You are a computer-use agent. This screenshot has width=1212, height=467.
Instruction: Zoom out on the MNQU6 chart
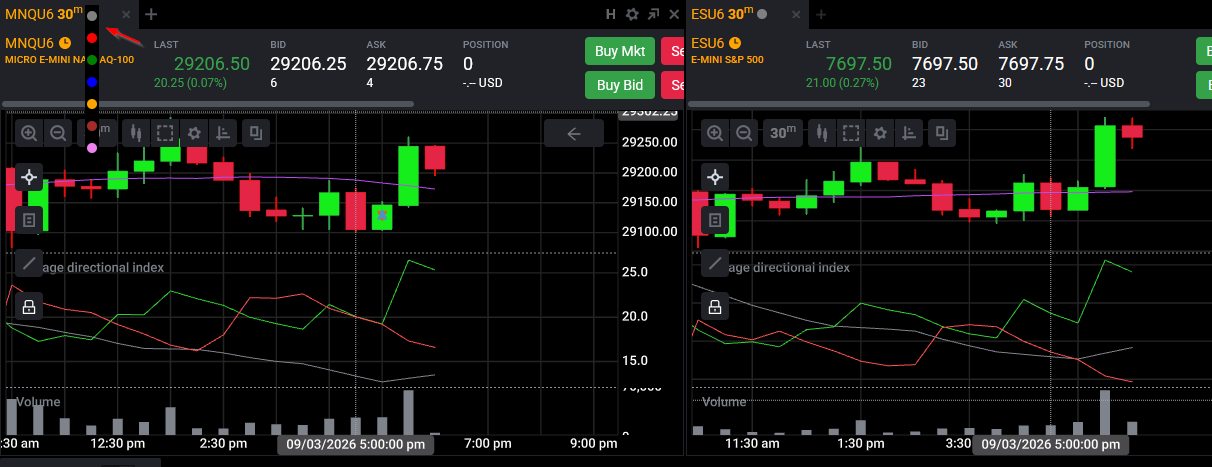point(58,133)
